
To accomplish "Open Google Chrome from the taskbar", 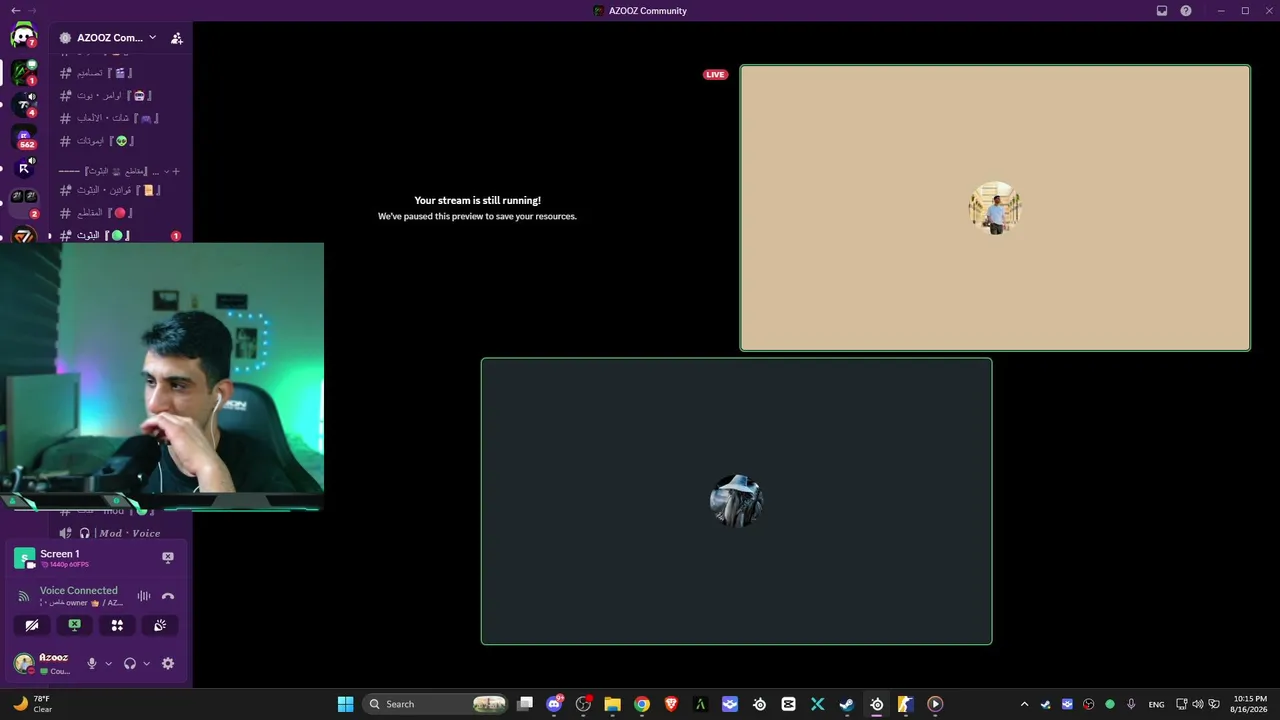I will coord(642,704).
